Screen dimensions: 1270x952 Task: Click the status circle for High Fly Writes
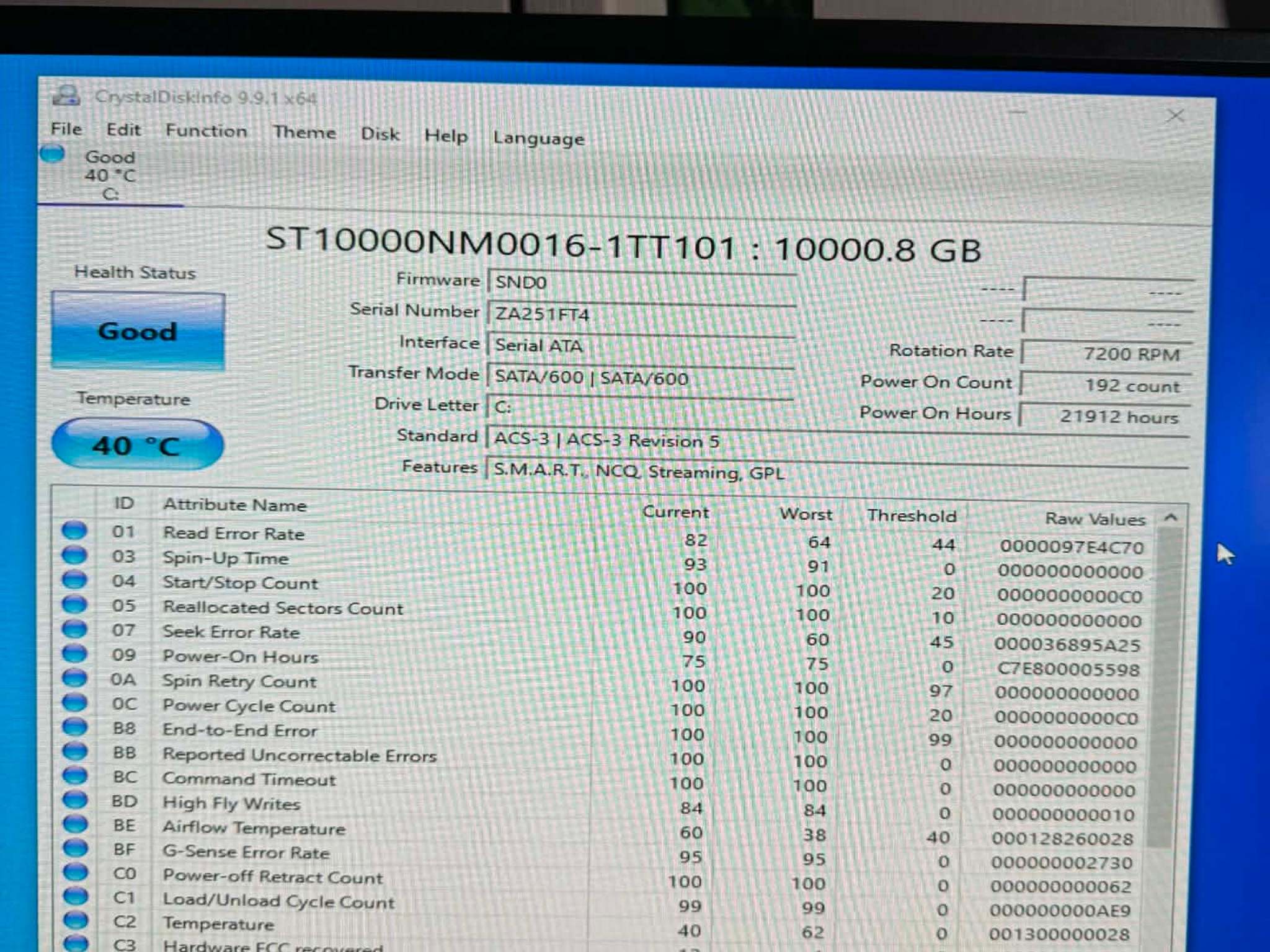click(x=75, y=800)
